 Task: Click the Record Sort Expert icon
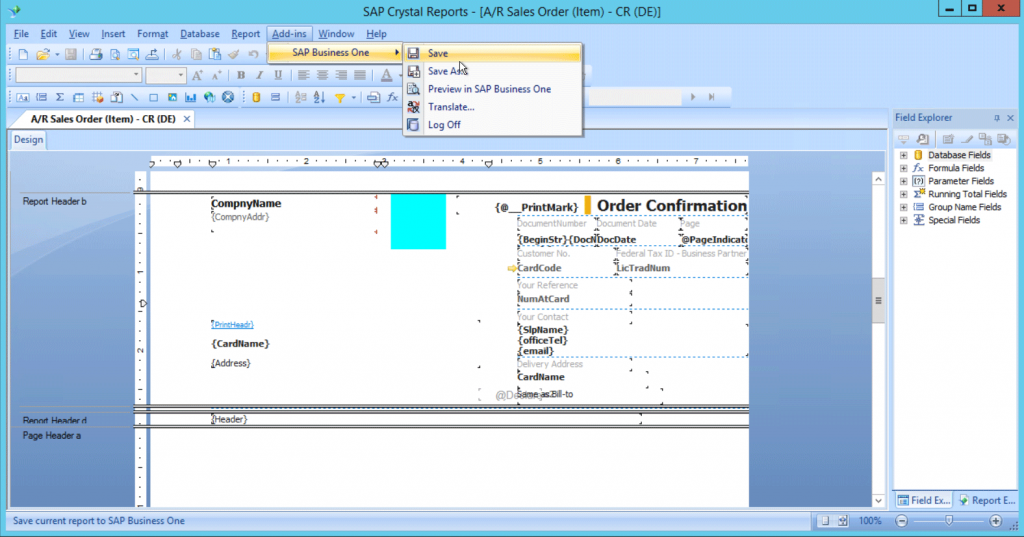pyautogui.click(x=319, y=97)
